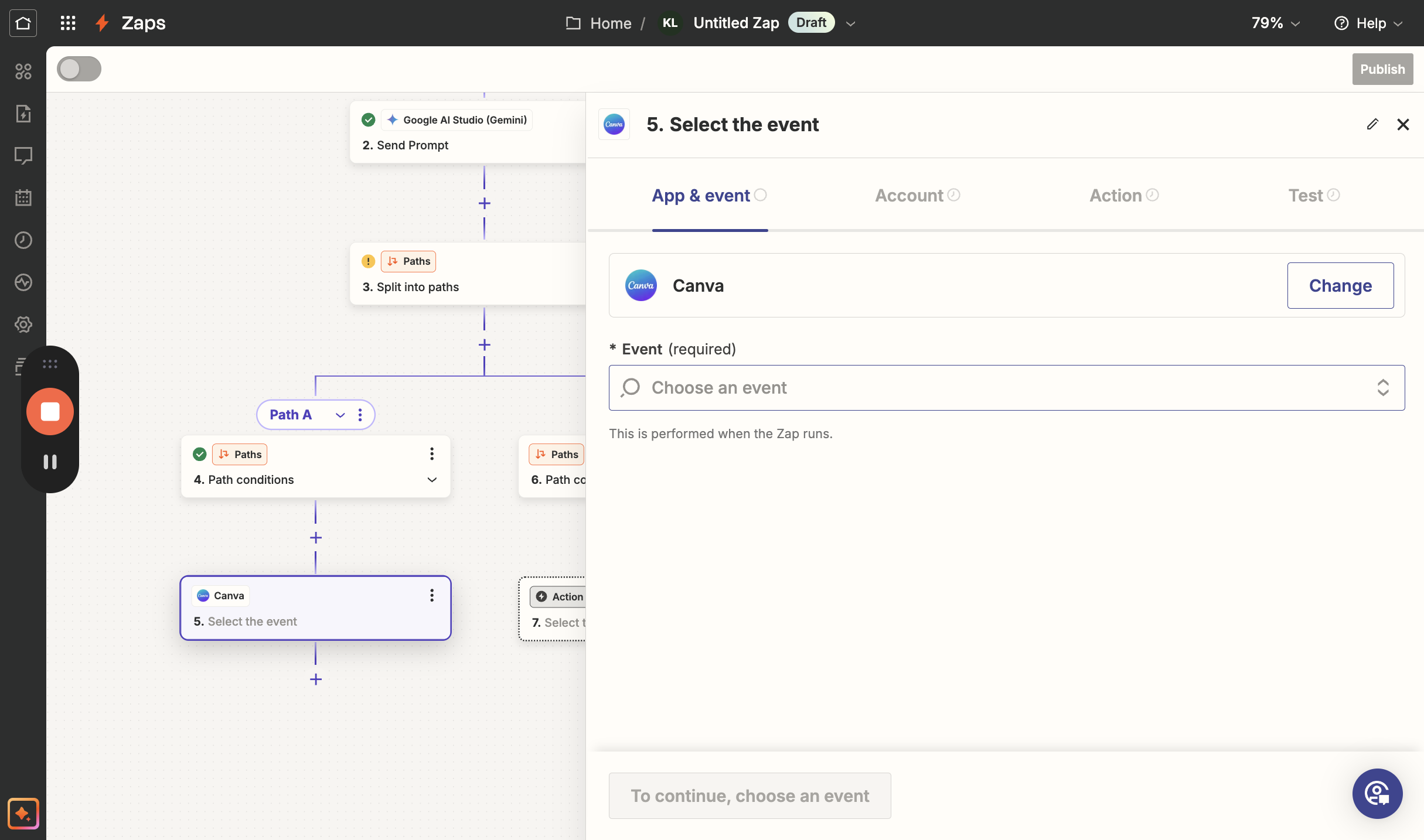Click the yellow warning icon on step 3
Viewport: 1424px width, 840px height.
(368, 261)
